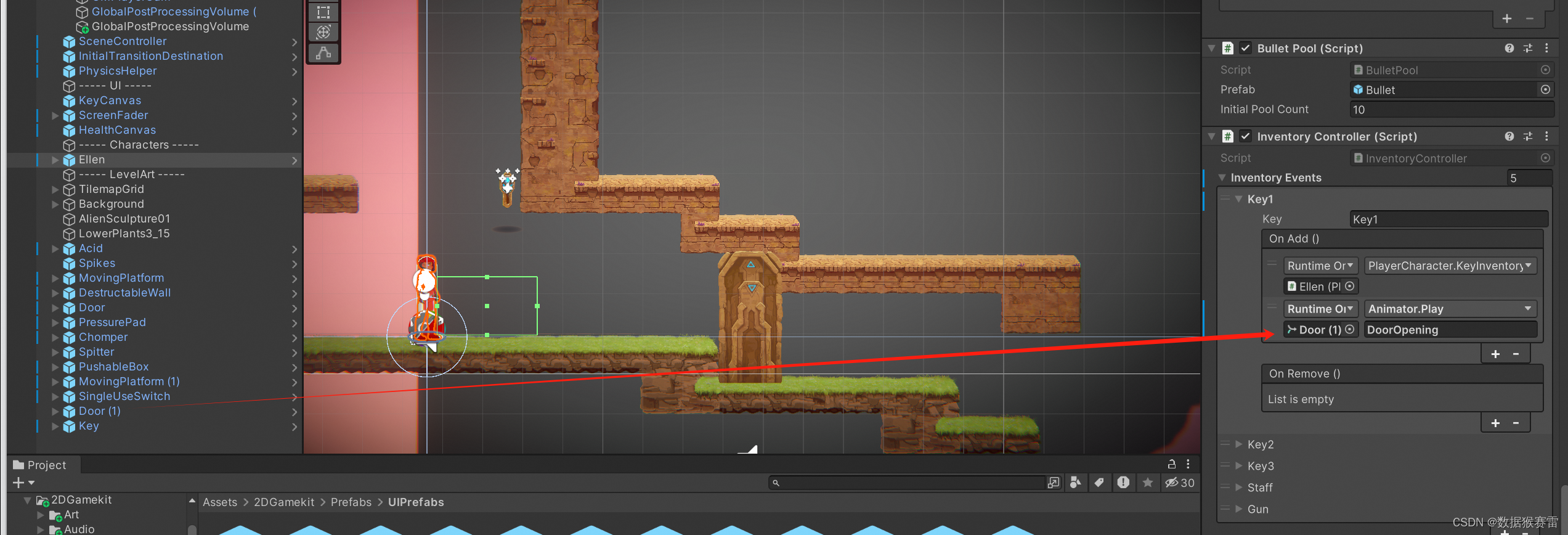Go to UIPrefabs in the breadcrumb

[x=416, y=502]
